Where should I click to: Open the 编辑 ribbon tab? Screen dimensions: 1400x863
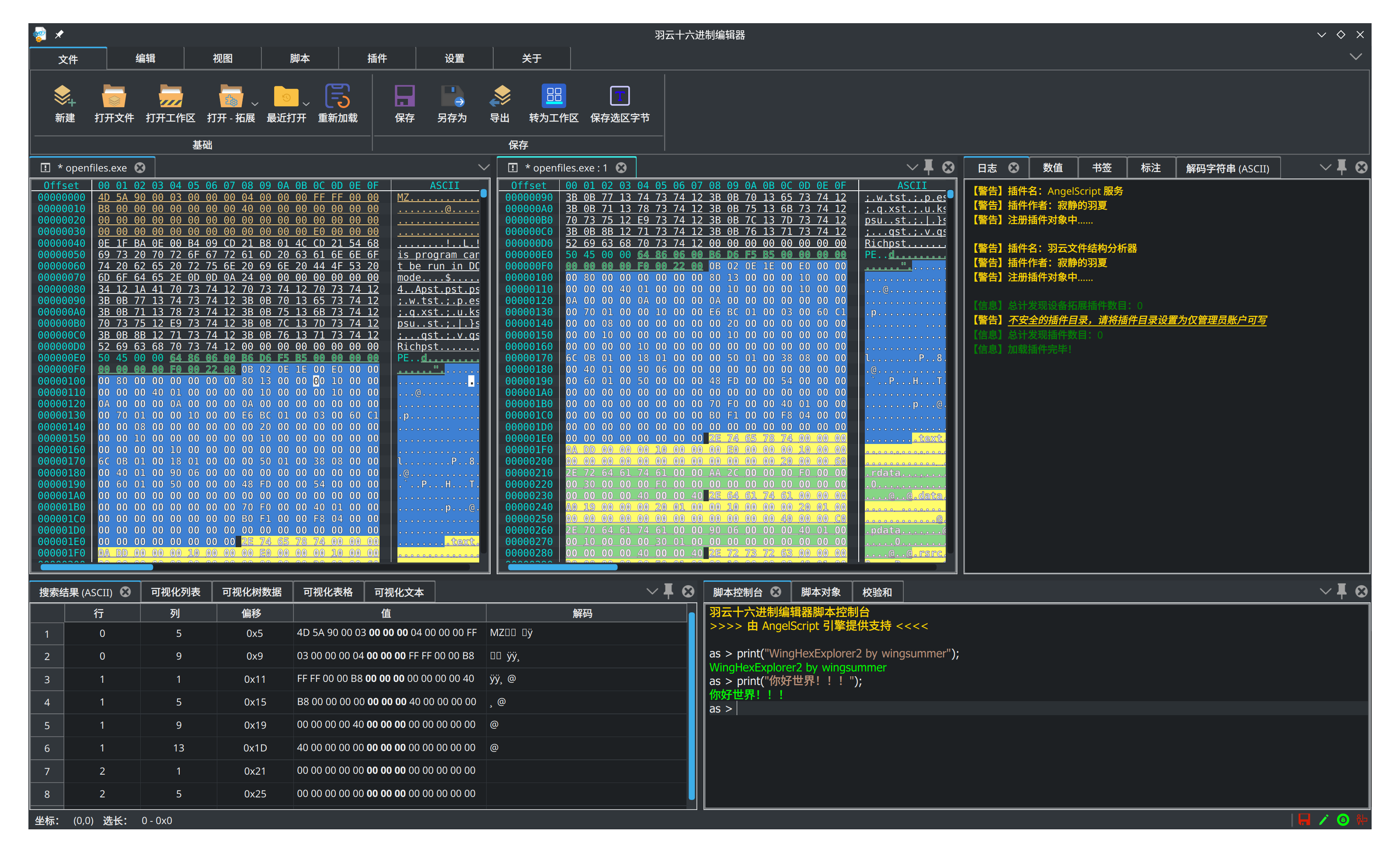145,58
